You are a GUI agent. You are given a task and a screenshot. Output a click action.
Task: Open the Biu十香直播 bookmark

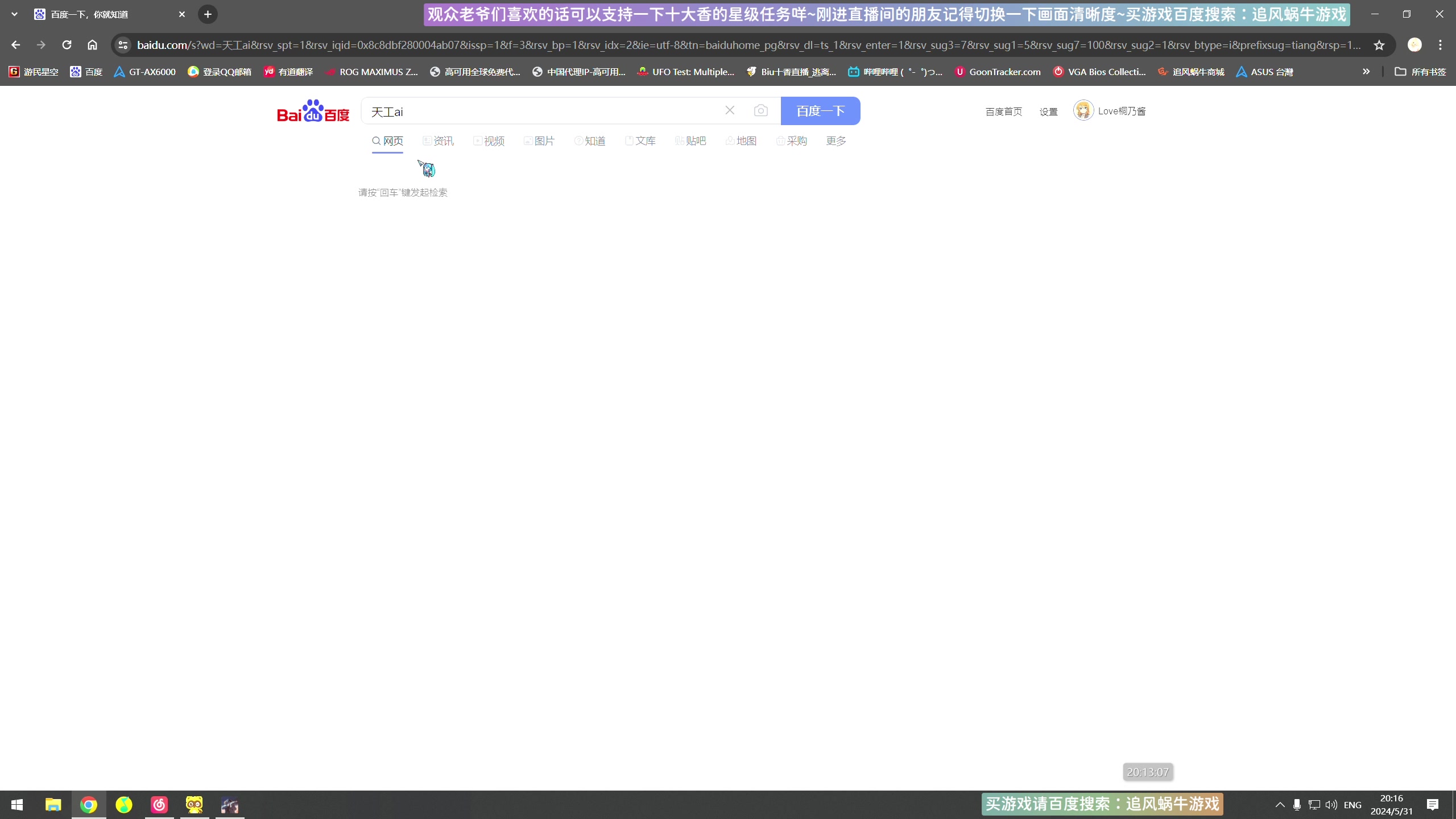click(791, 72)
